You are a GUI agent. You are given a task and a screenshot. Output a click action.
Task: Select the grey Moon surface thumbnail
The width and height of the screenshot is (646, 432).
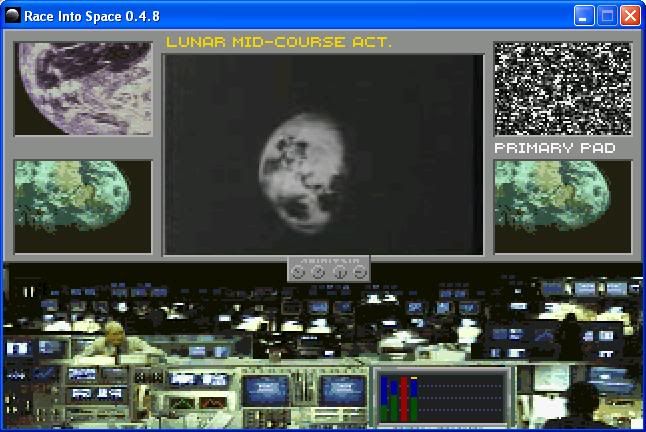click(x=83, y=89)
